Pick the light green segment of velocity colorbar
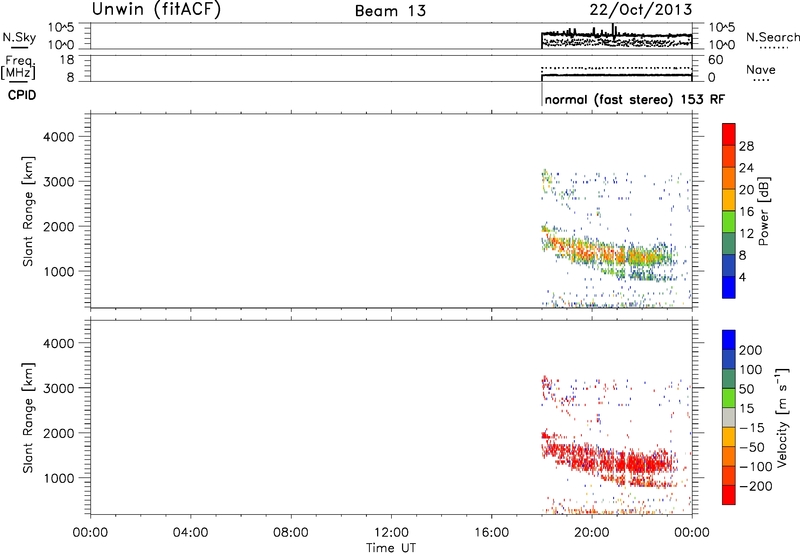The height and width of the screenshot is (554, 800). (x=729, y=398)
